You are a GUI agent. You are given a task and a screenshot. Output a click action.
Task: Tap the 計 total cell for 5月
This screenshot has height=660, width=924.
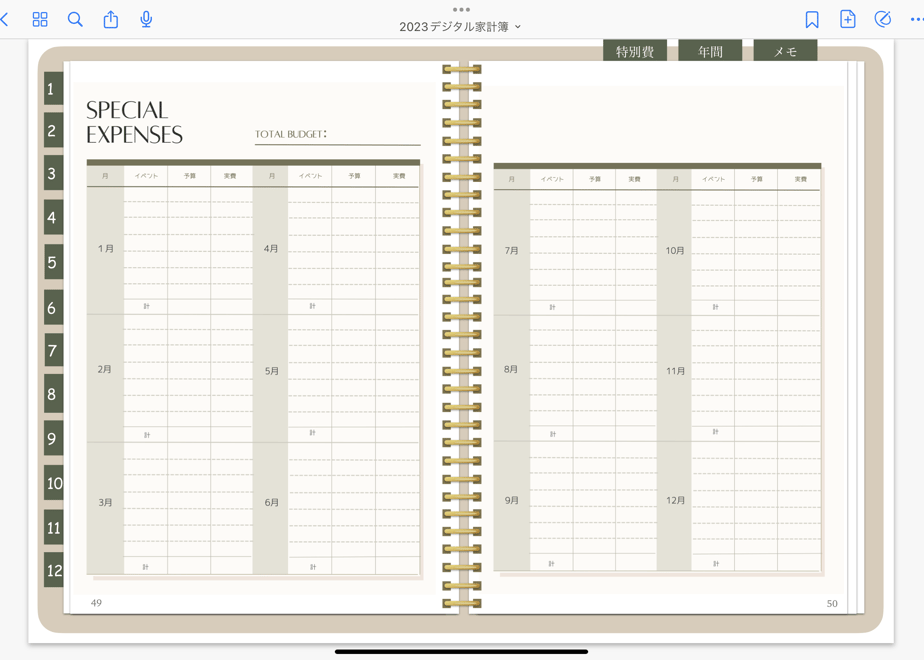point(312,433)
